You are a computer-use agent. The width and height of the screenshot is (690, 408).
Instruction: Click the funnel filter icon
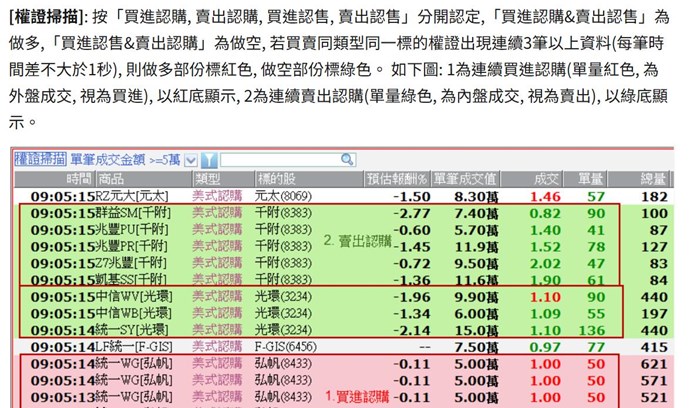[x=209, y=160]
